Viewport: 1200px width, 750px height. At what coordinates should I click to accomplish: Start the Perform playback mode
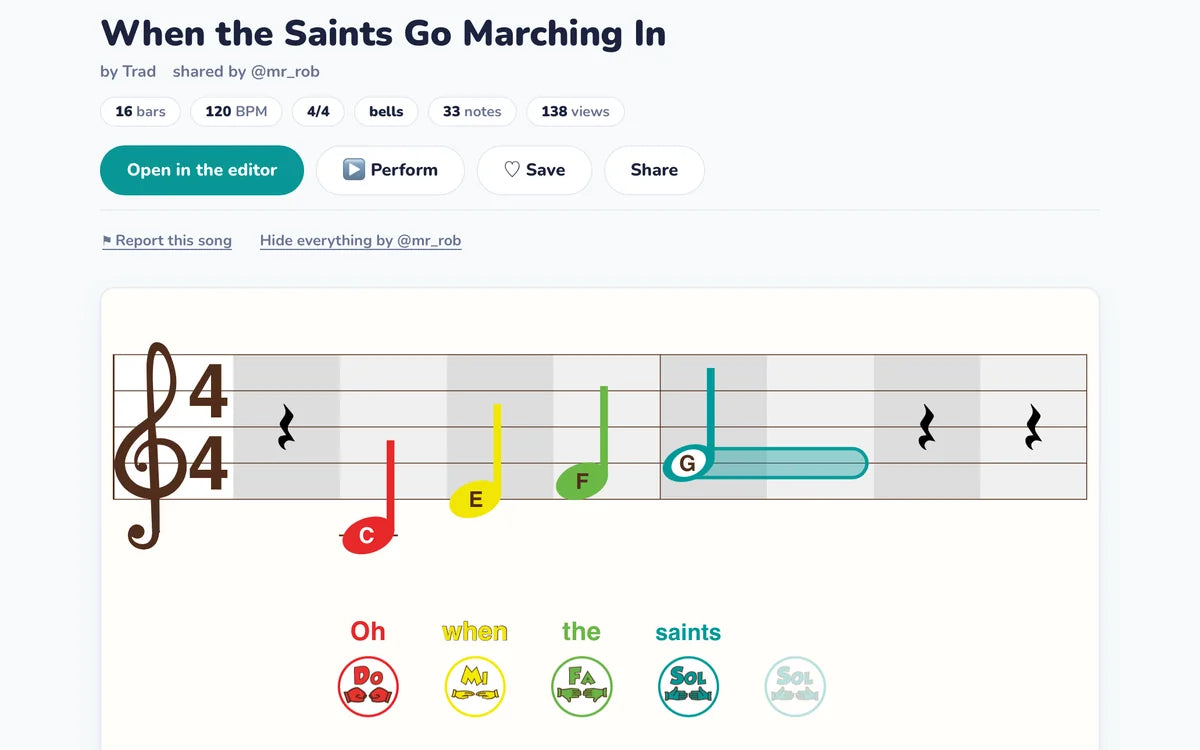pos(390,170)
